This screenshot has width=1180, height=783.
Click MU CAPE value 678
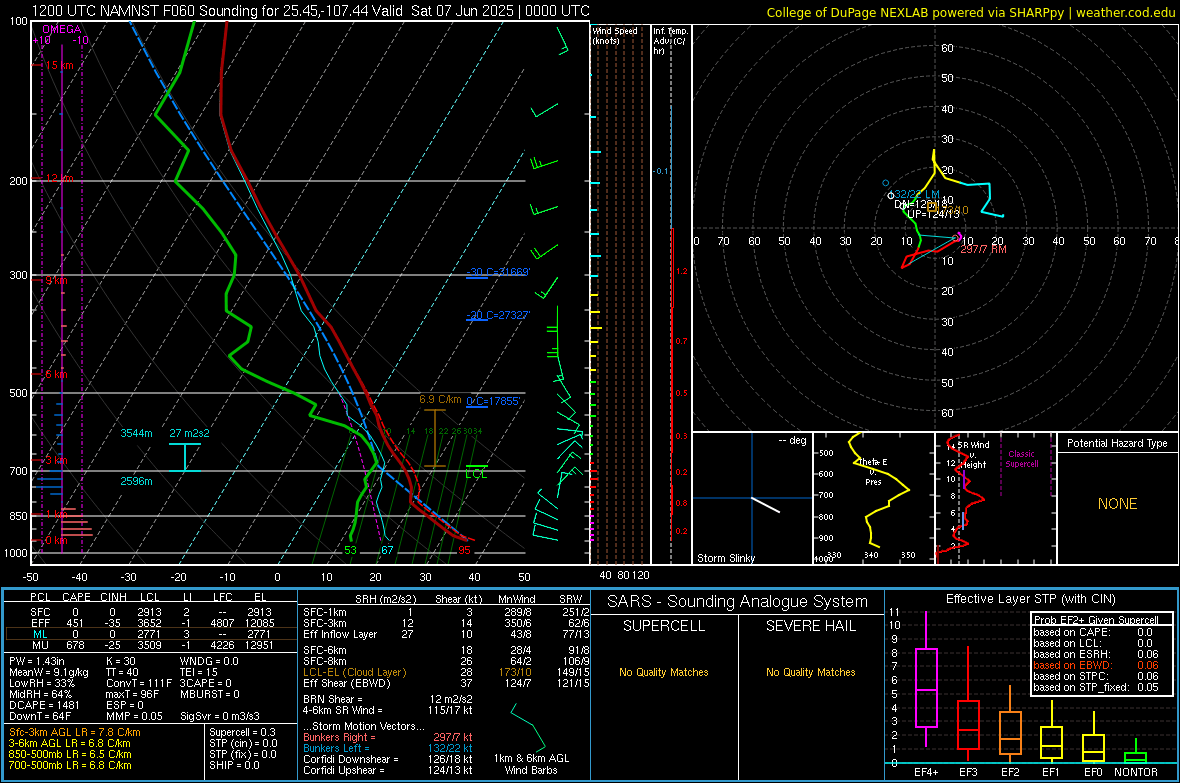[x=75, y=645]
